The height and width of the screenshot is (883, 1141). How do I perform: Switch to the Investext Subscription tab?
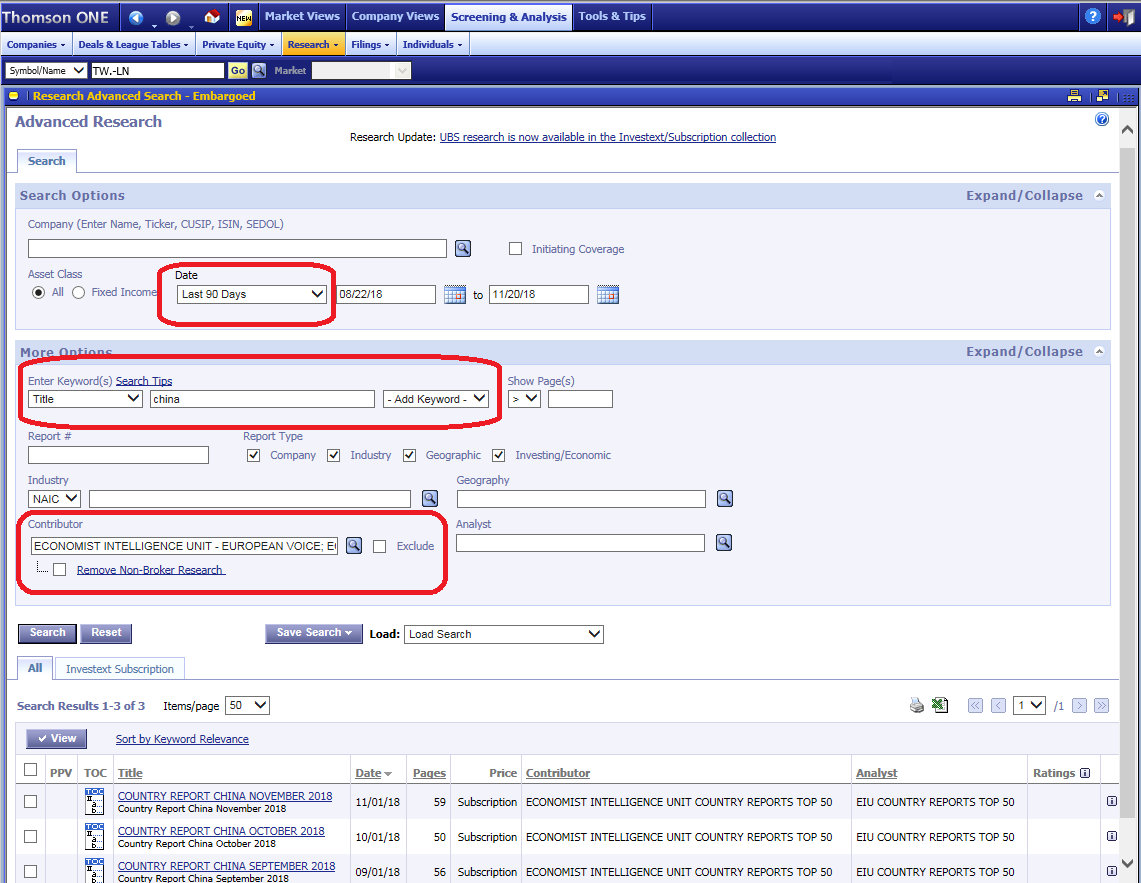(x=120, y=669)
